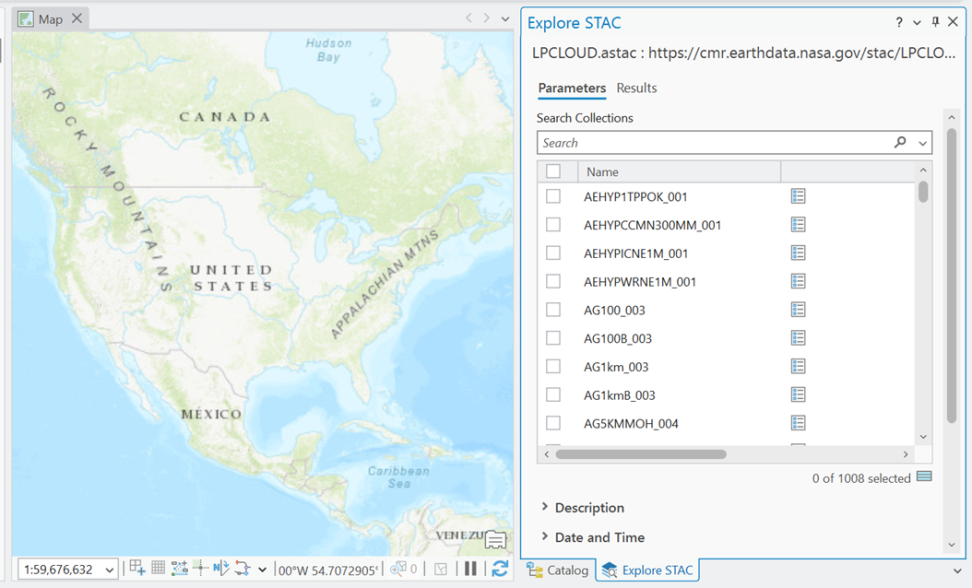This screenshot has width=972, height=588.
Task: Check the AG5KMMOH_004 checkbox
Action: tap(553, 423)
